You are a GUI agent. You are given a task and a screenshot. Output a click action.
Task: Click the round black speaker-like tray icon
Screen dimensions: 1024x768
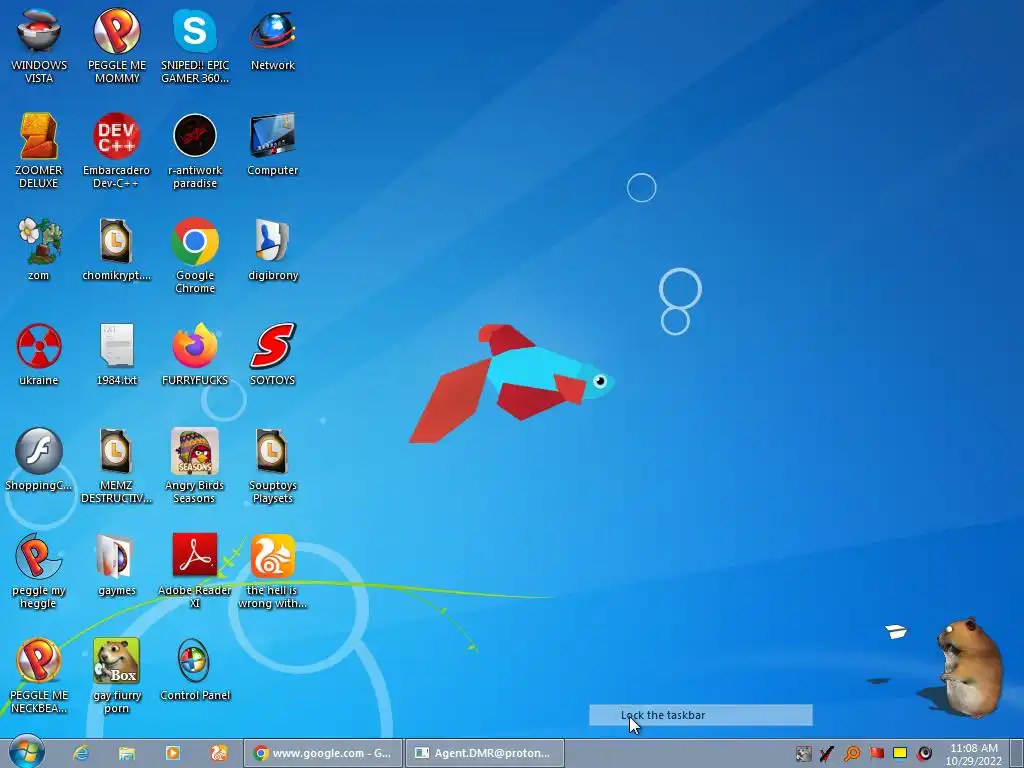[x=925, y=754]
